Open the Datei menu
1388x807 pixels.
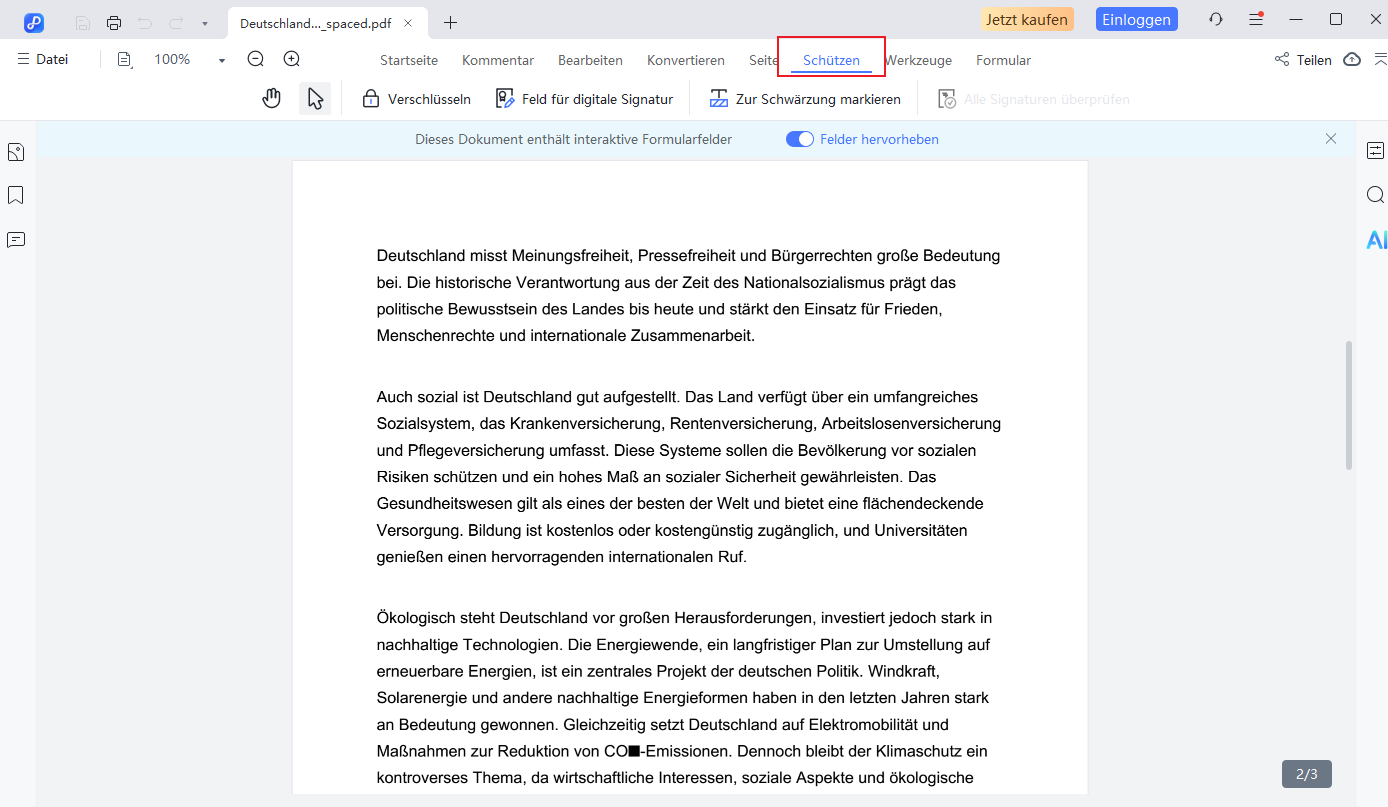coord(43,58)
